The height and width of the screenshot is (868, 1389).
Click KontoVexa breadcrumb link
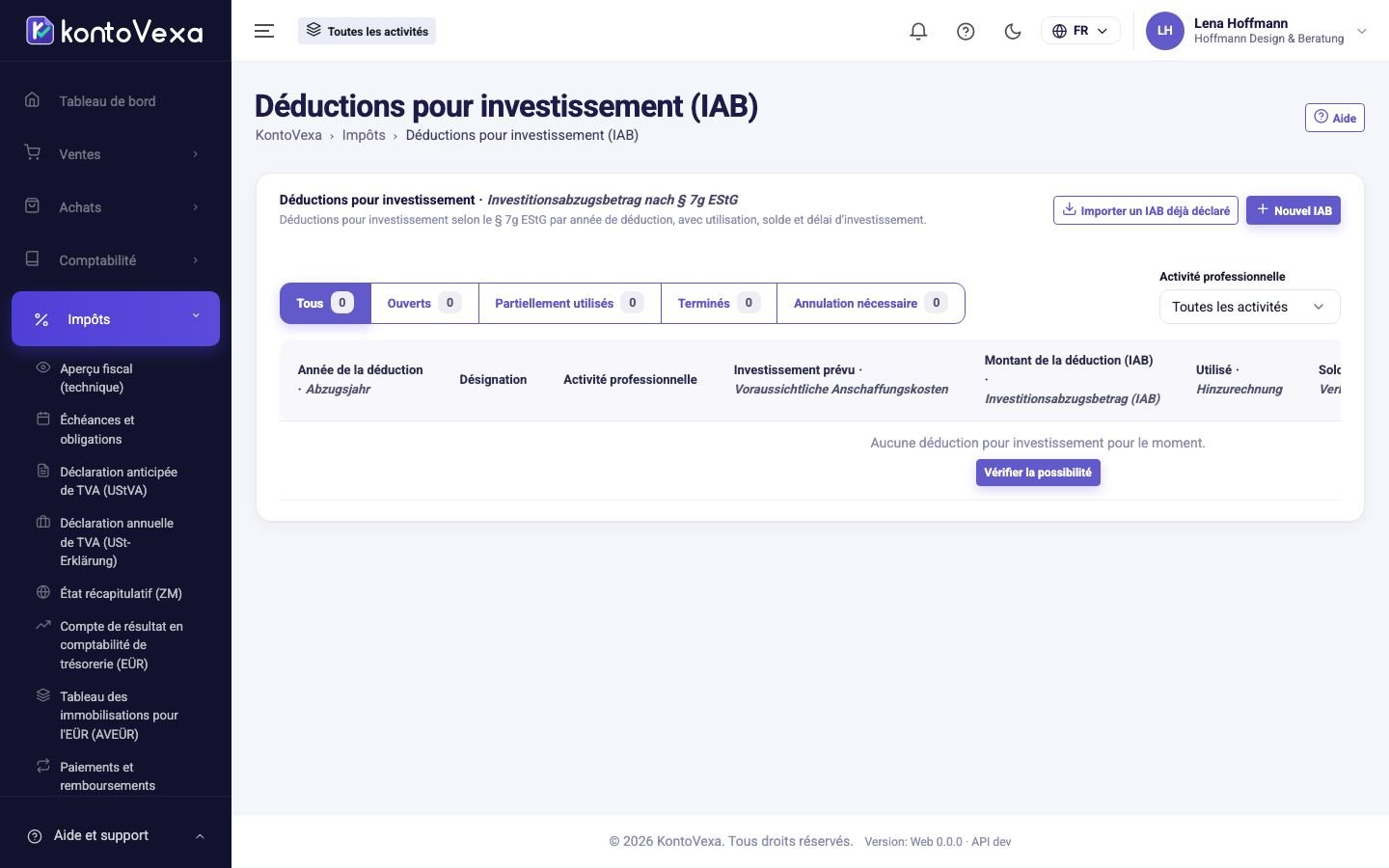pyautogui.click(x=288, y=135)
